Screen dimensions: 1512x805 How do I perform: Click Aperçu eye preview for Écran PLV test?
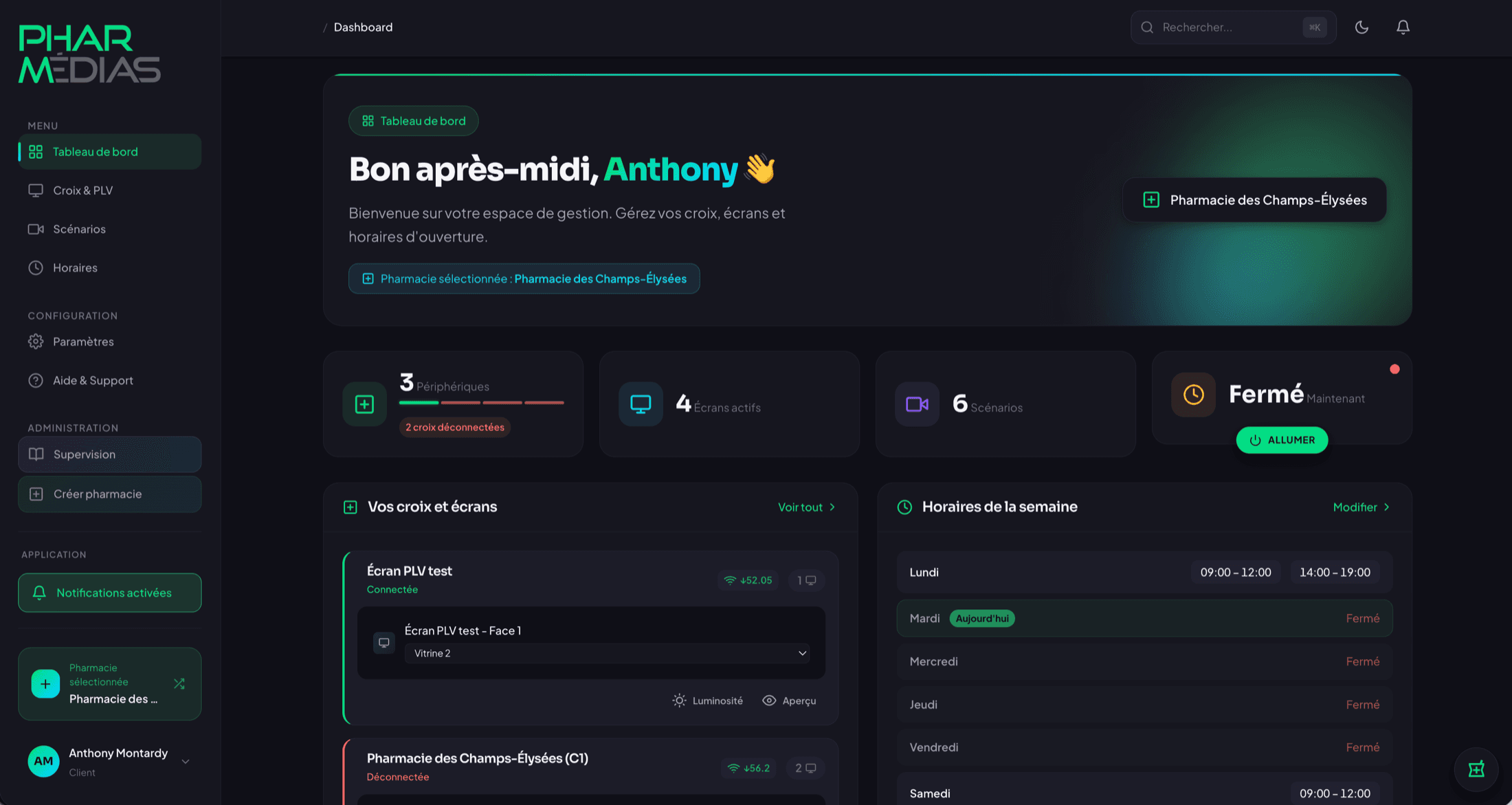(789, 701)
